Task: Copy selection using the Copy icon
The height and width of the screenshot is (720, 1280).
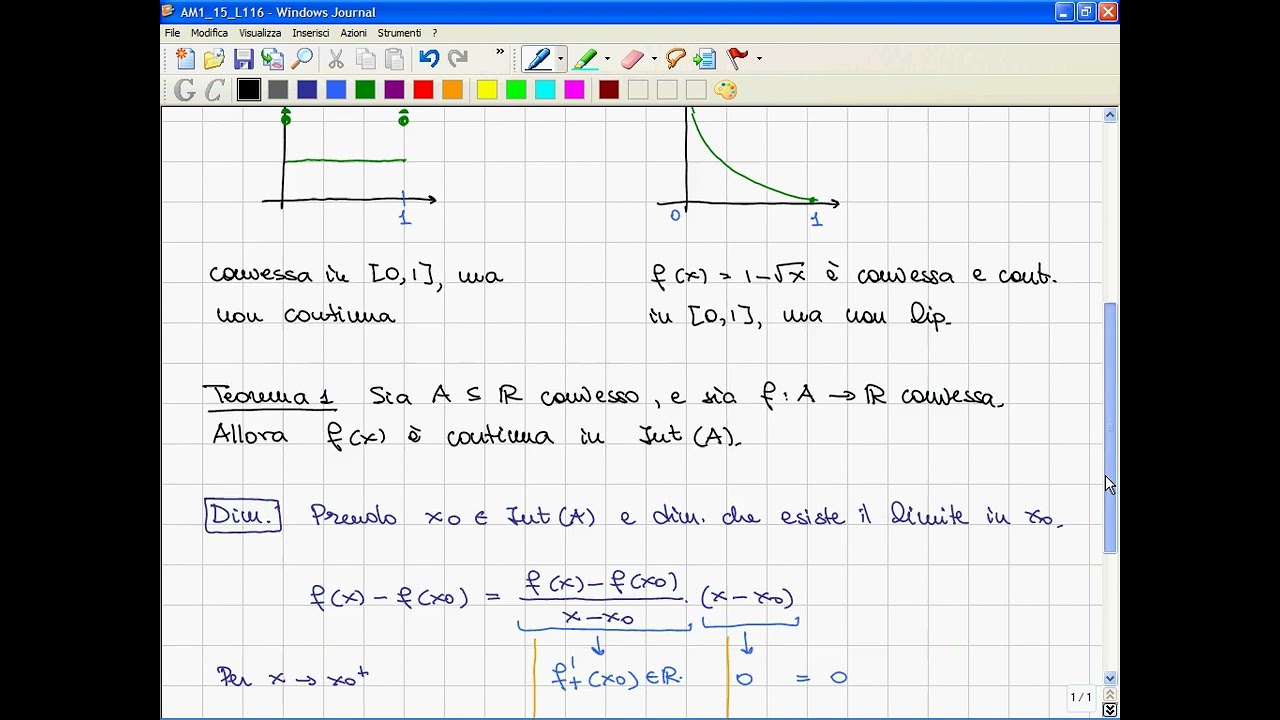Action: click(365, 59)
